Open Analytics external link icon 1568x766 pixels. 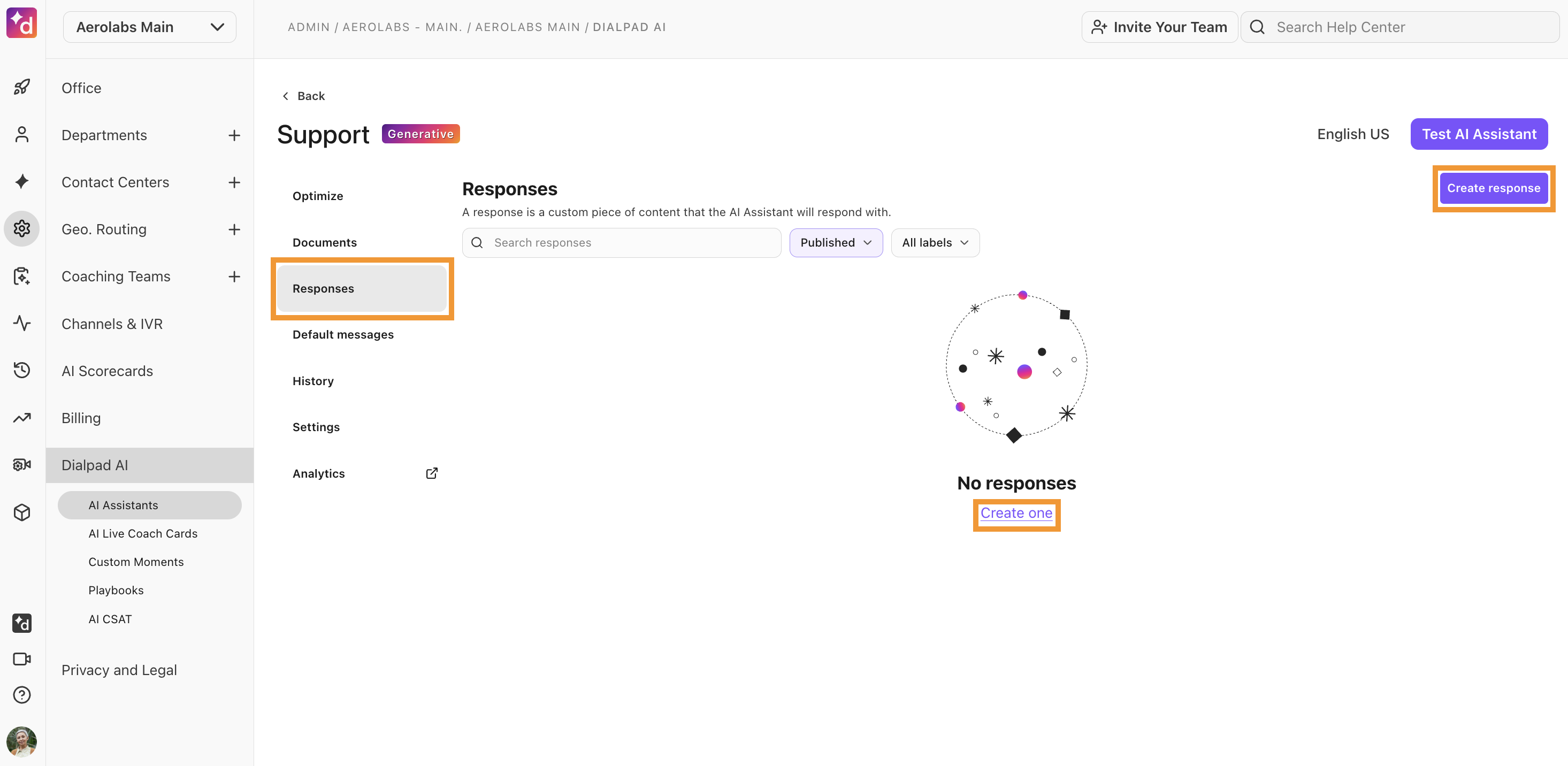pos(432,473)
